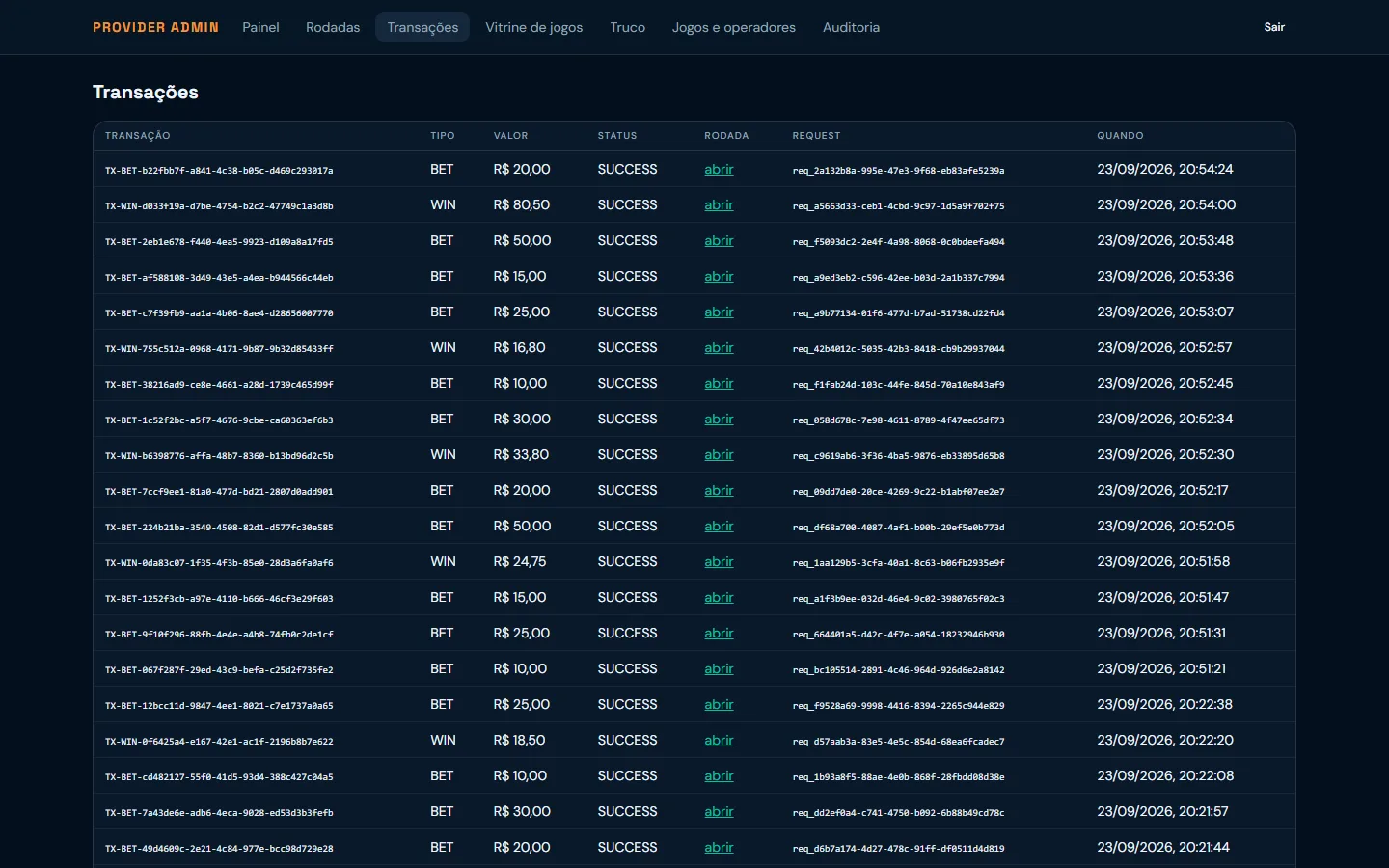
Task: Click the REQUEST column header
Action: point(817,136)
